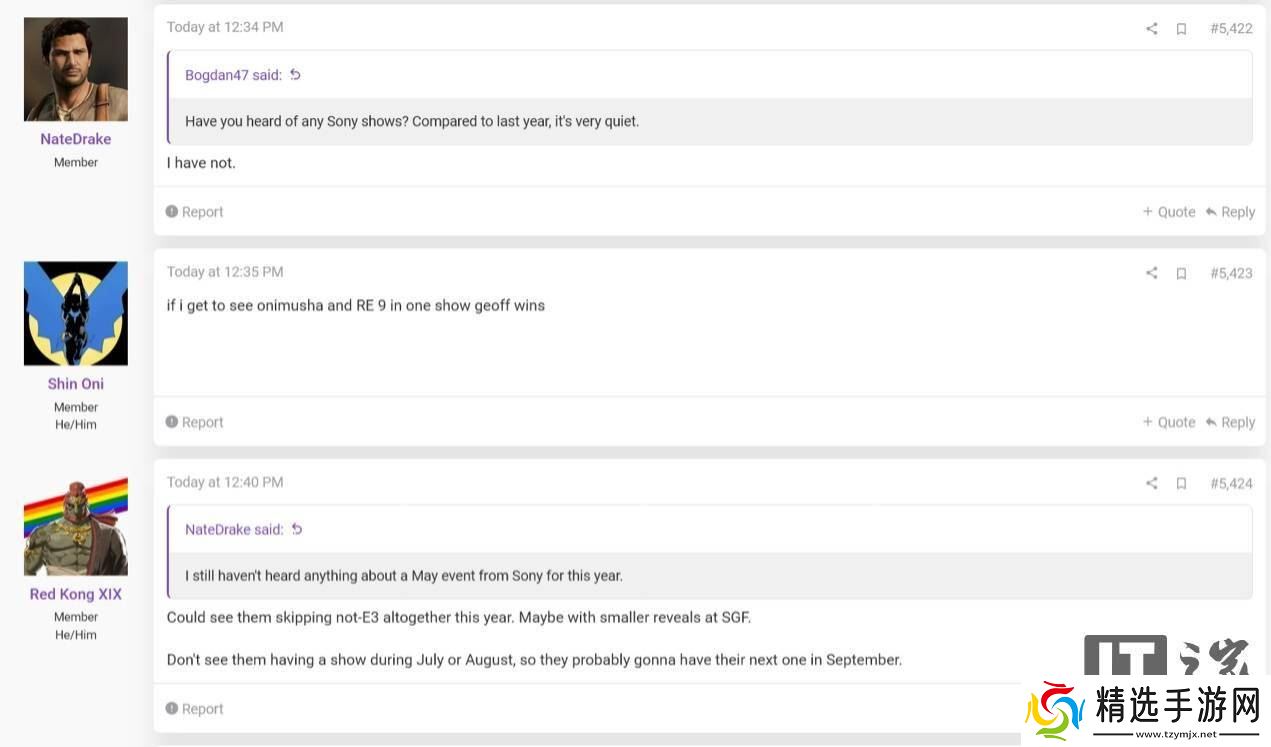The height and width of the screenshot is (747, 1271).
Task: Click Red Kong XIX's avatar image
Action: [76, 526]
